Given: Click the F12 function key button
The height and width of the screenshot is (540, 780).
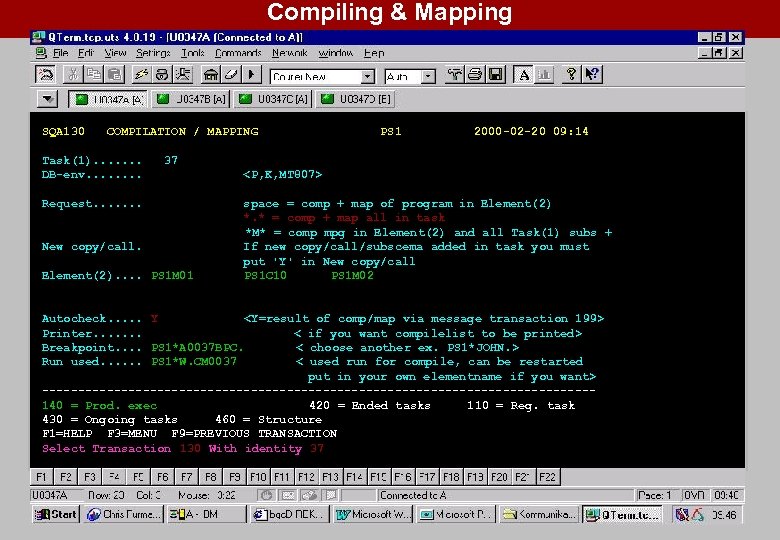Looking at the screenshot, I should tap(306, 477).
